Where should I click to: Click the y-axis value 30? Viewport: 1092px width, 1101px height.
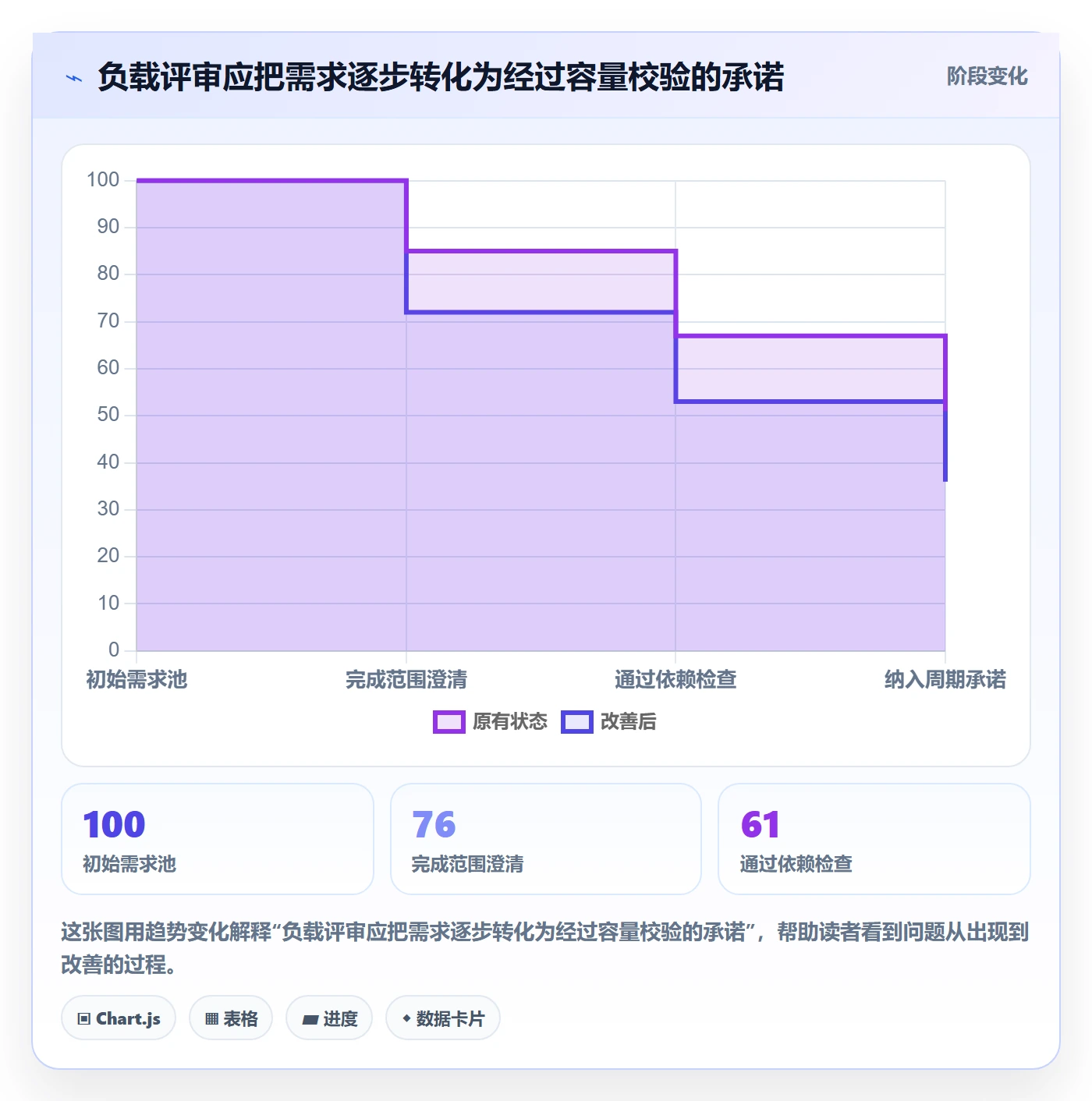pos(108,509)
